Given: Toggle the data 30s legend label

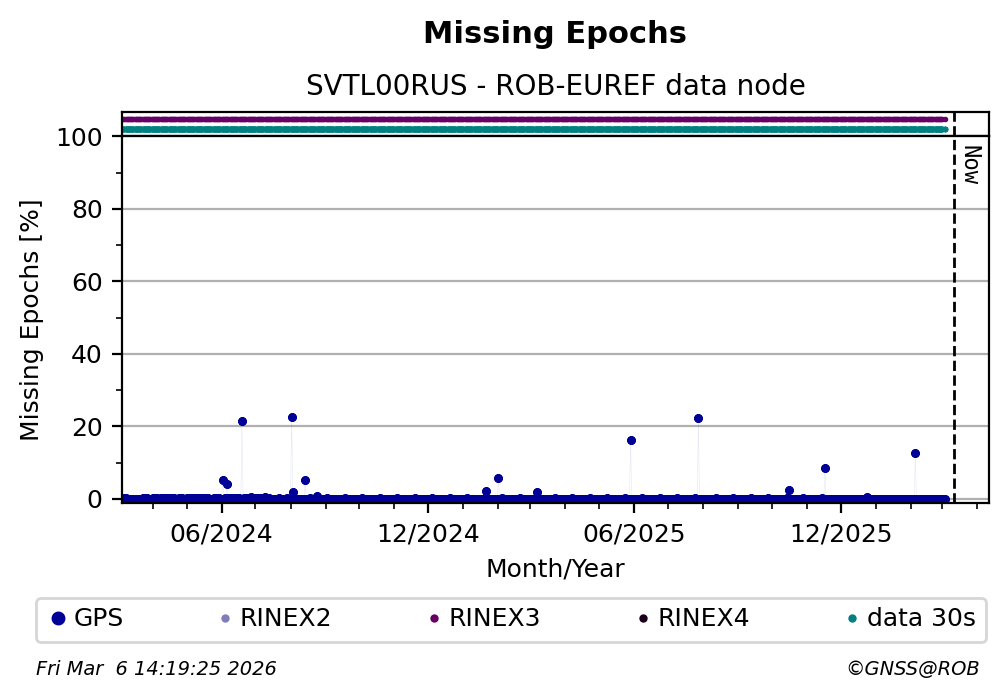Looking at the screenshot, I should 920,619.
